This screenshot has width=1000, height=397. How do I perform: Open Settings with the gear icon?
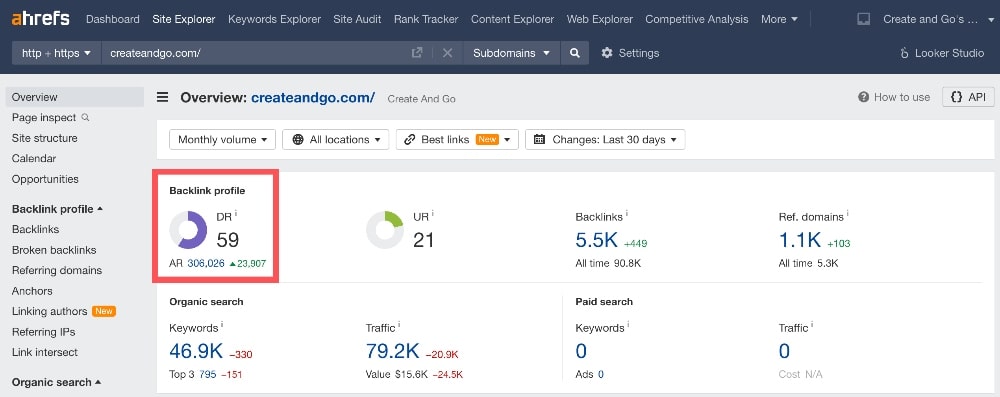(x=630, y=53)
